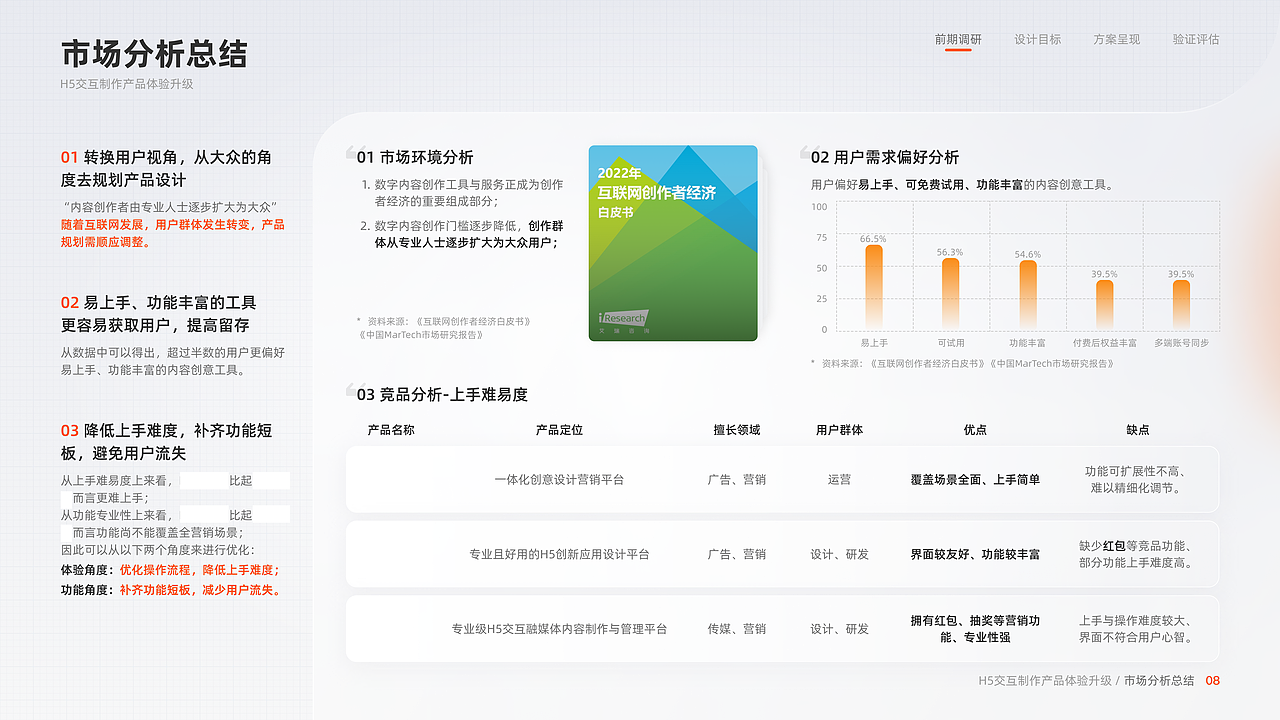Click the red text 优化操作流程，降低上手难度
This screenshot has height=720, width=1280.
click(x=200, y=570)
